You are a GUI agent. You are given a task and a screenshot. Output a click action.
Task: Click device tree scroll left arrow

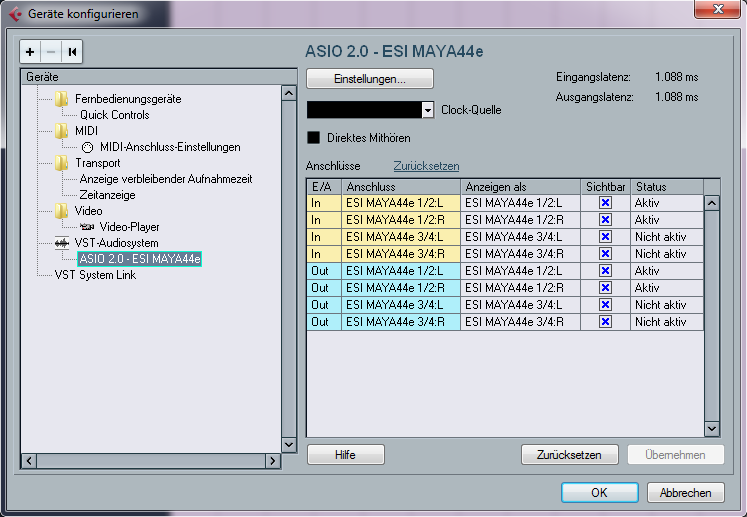pos(29,461)
